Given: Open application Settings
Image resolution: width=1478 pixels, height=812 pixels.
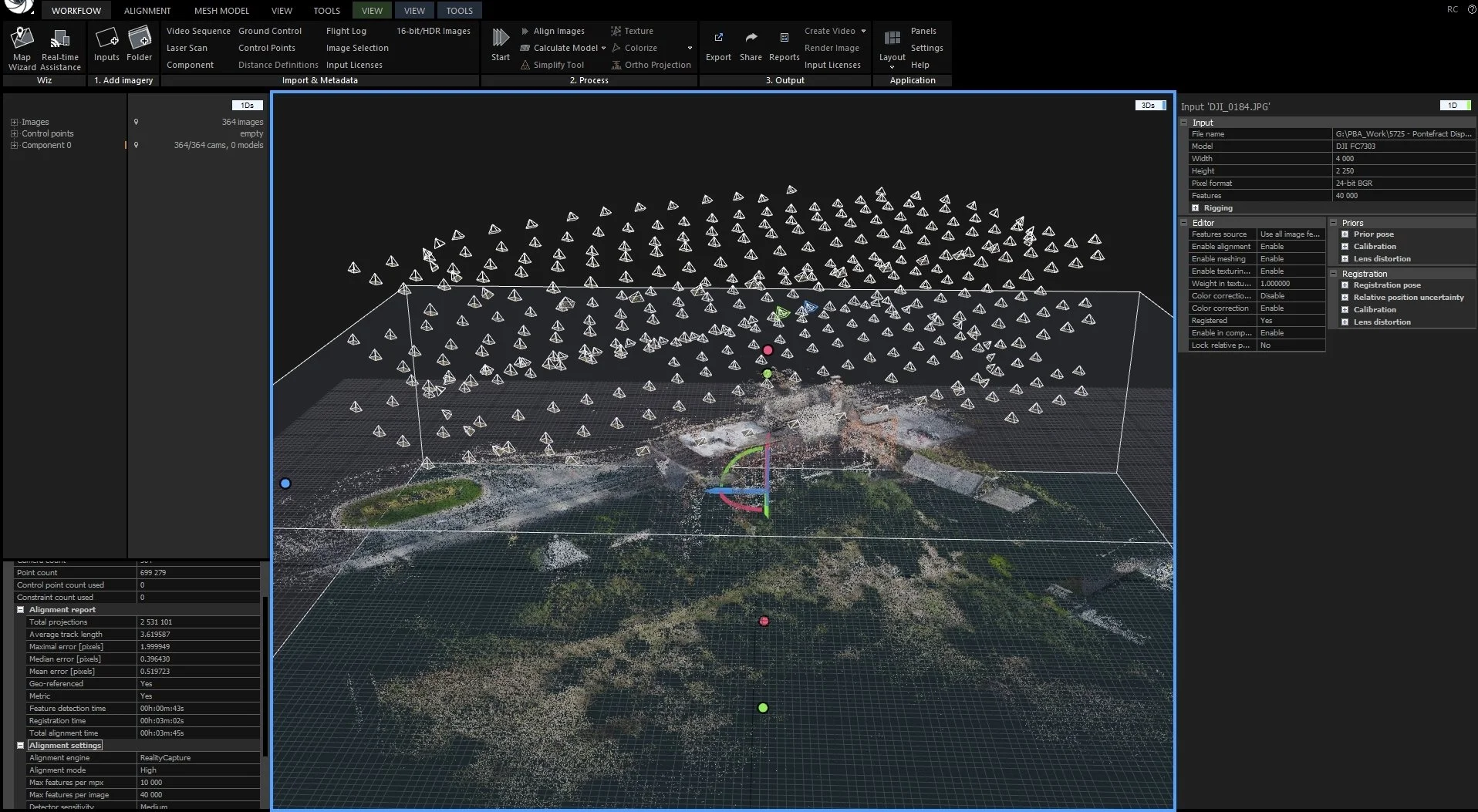Looking at the screenshot, I should point(926,47).
